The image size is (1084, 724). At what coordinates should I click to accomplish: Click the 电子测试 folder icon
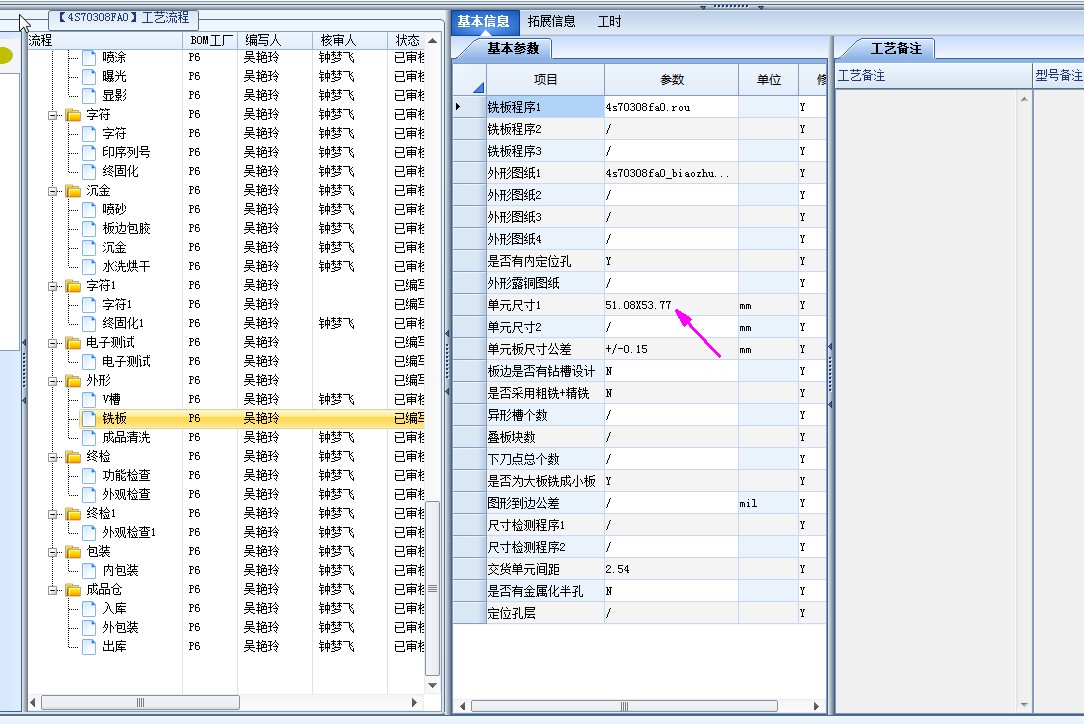(x=73, y=343)
